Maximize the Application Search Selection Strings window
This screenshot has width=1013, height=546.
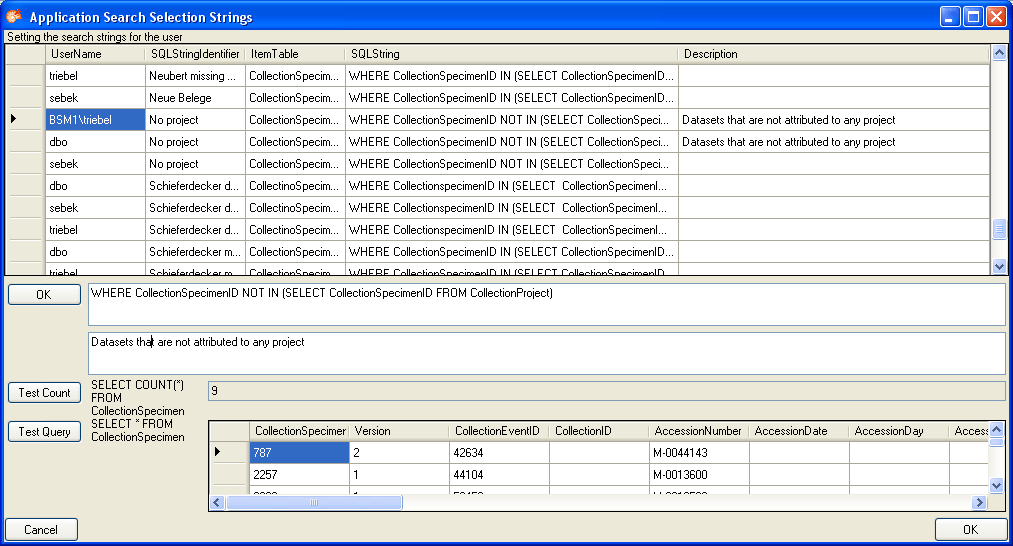pyautogui.click(x=973, y=16)
